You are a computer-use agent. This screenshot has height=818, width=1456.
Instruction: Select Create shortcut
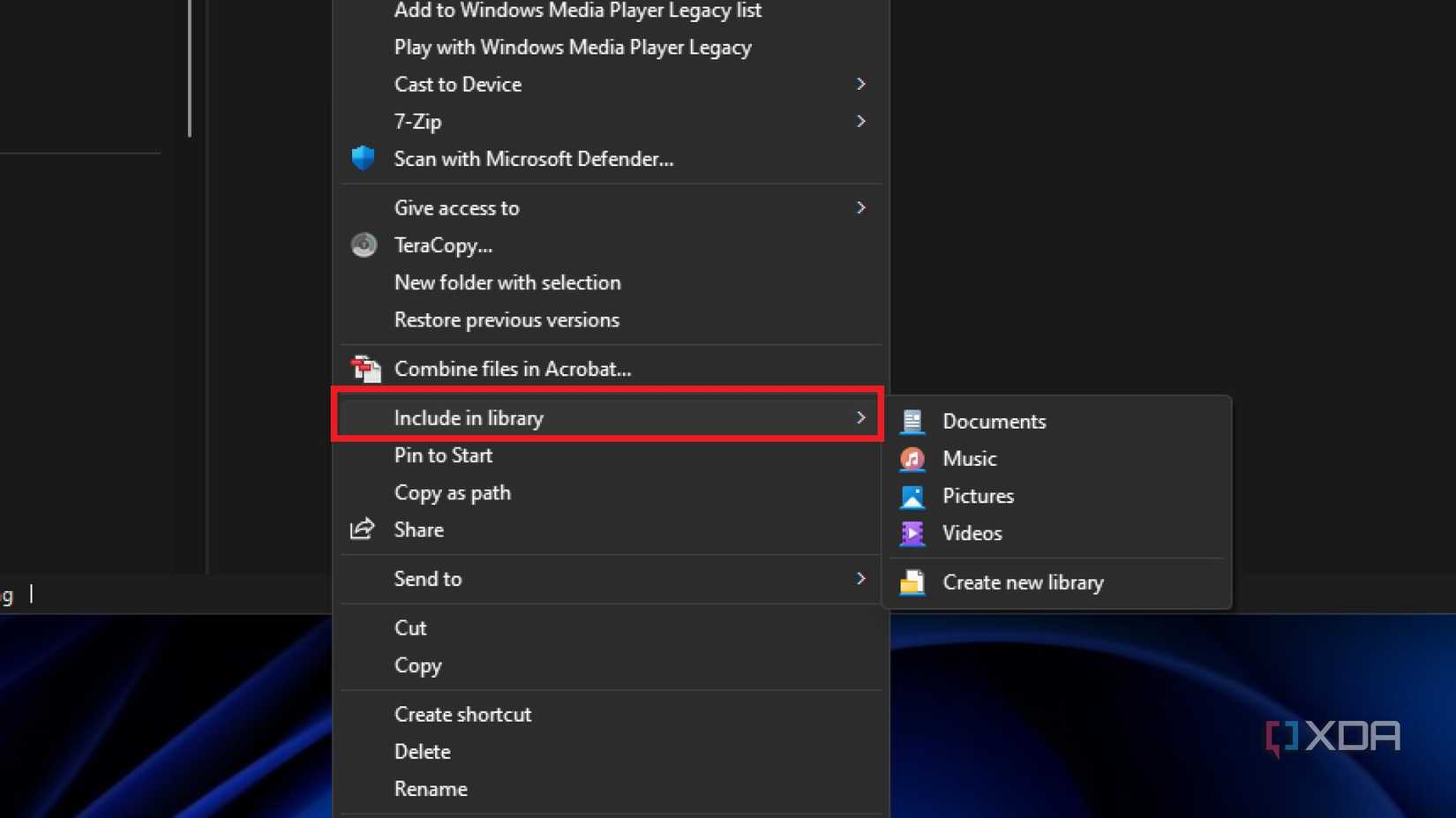612,714
